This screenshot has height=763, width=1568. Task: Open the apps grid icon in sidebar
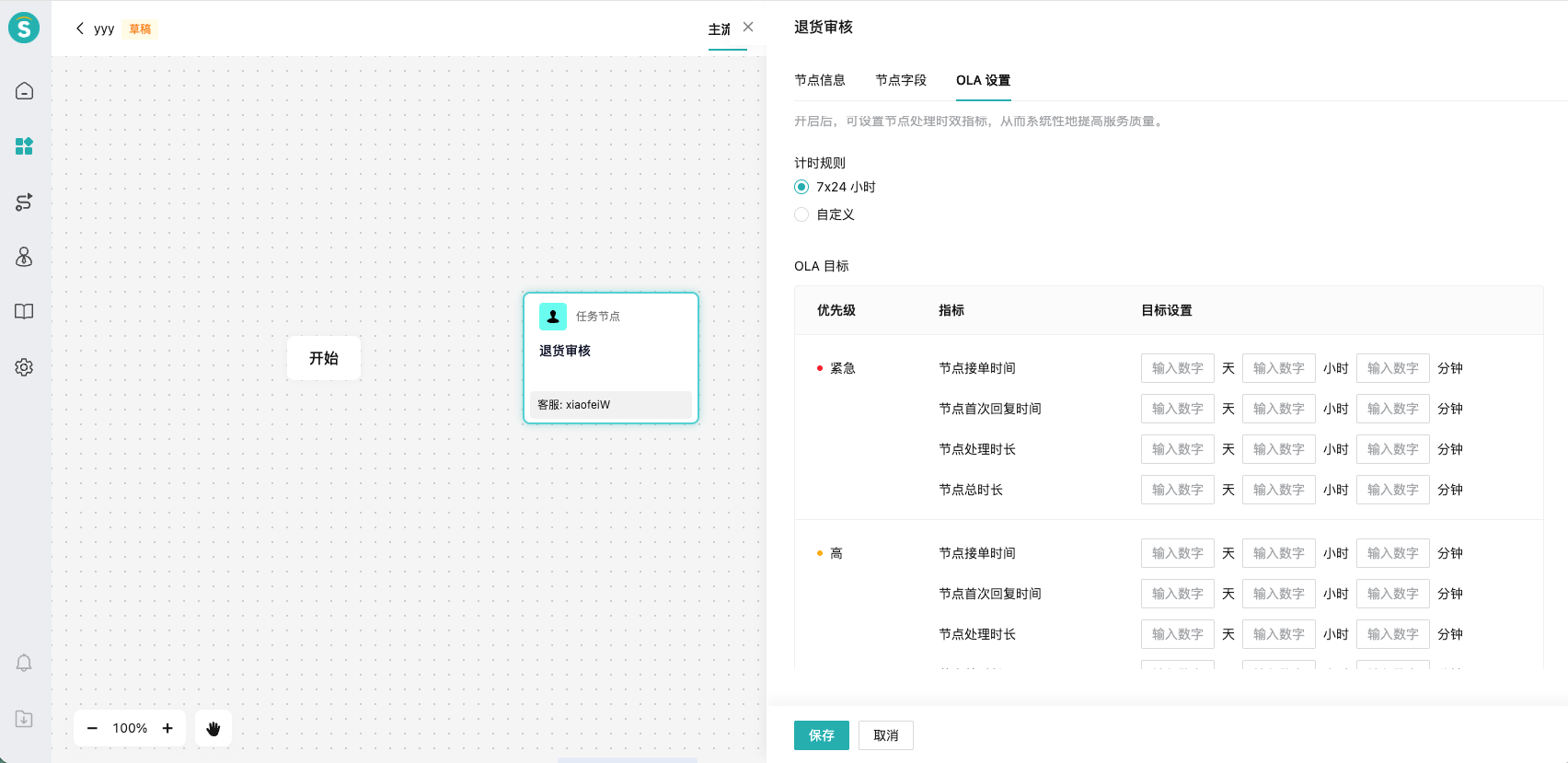24,146
